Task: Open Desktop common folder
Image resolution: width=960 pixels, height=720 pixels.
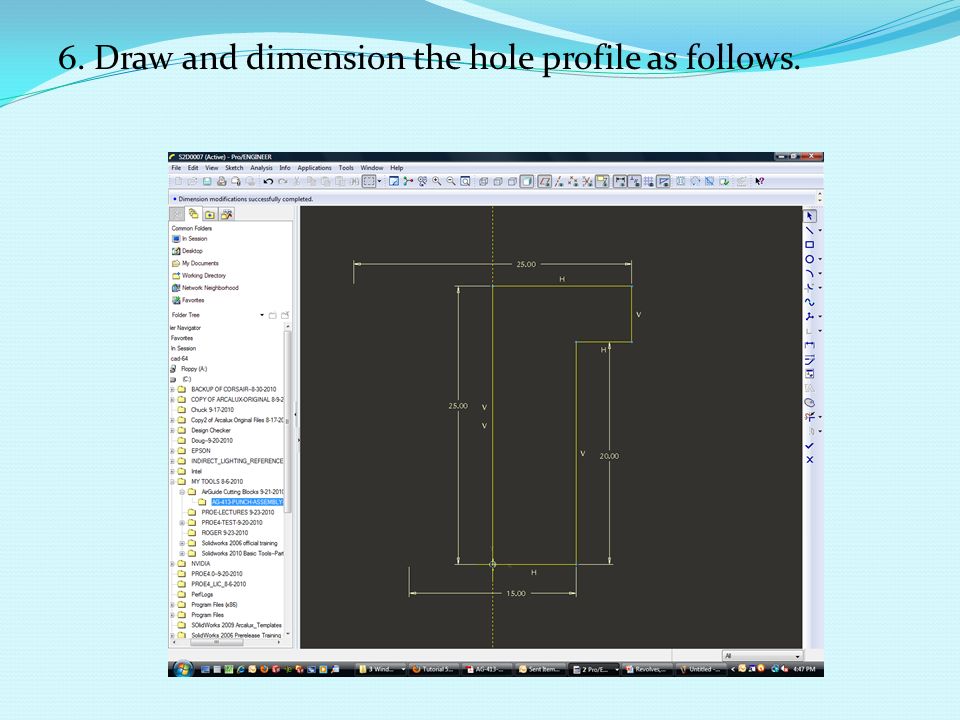Action: pos(187,251)
